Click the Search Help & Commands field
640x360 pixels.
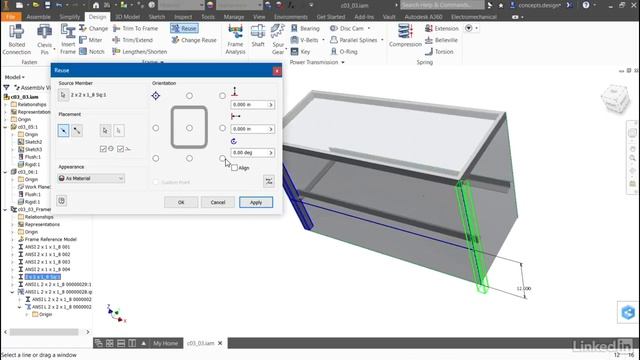442,5
